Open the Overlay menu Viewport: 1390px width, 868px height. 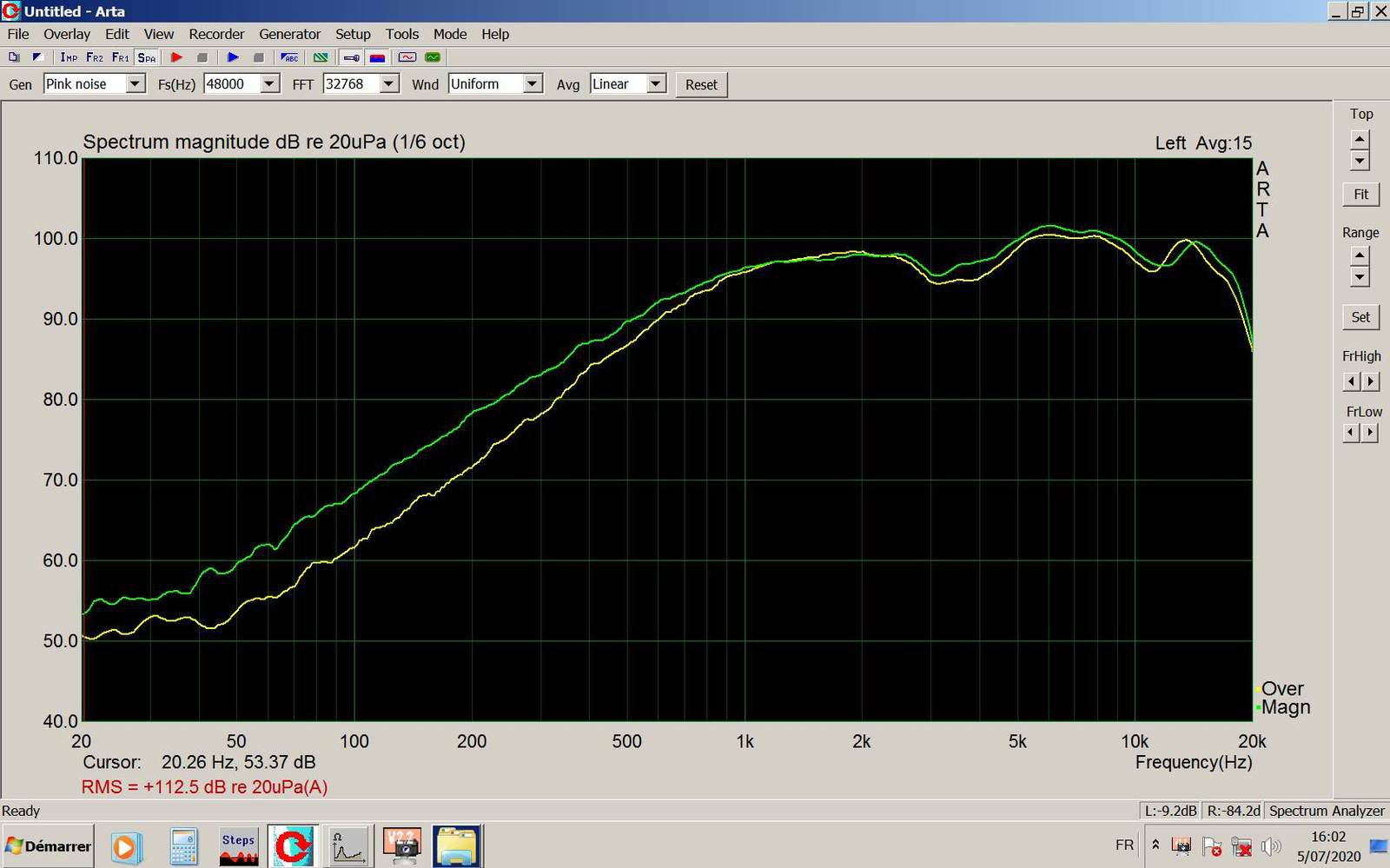(x=67, y=34)
